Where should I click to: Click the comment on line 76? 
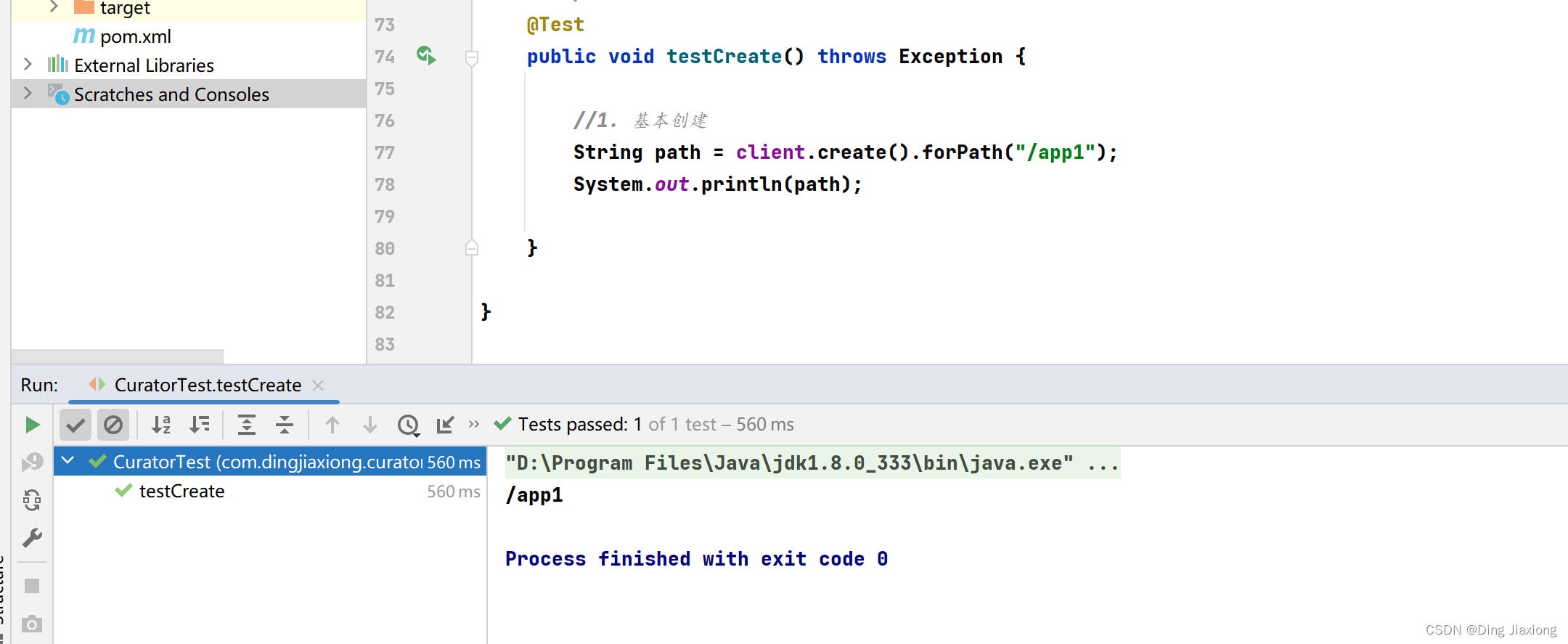pos(640,121)
